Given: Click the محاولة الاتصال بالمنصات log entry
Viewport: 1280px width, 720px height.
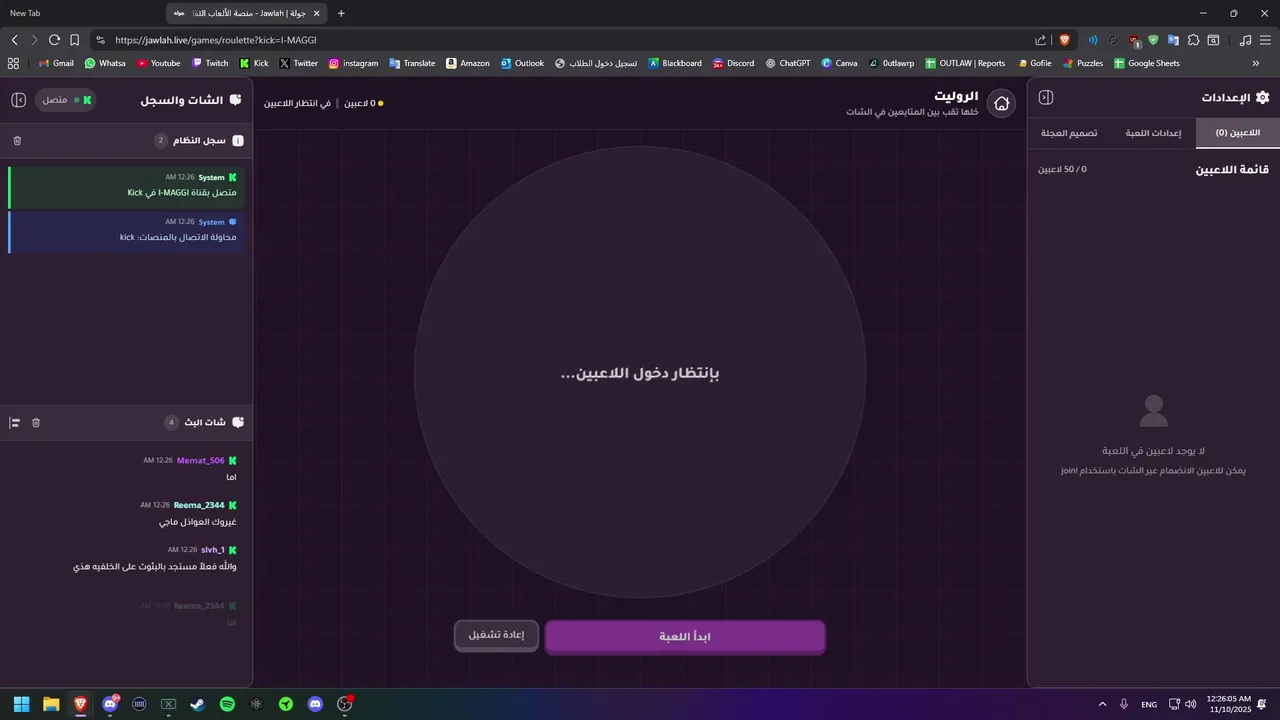Looking at the screenshot, I should [x=126, y=231].
